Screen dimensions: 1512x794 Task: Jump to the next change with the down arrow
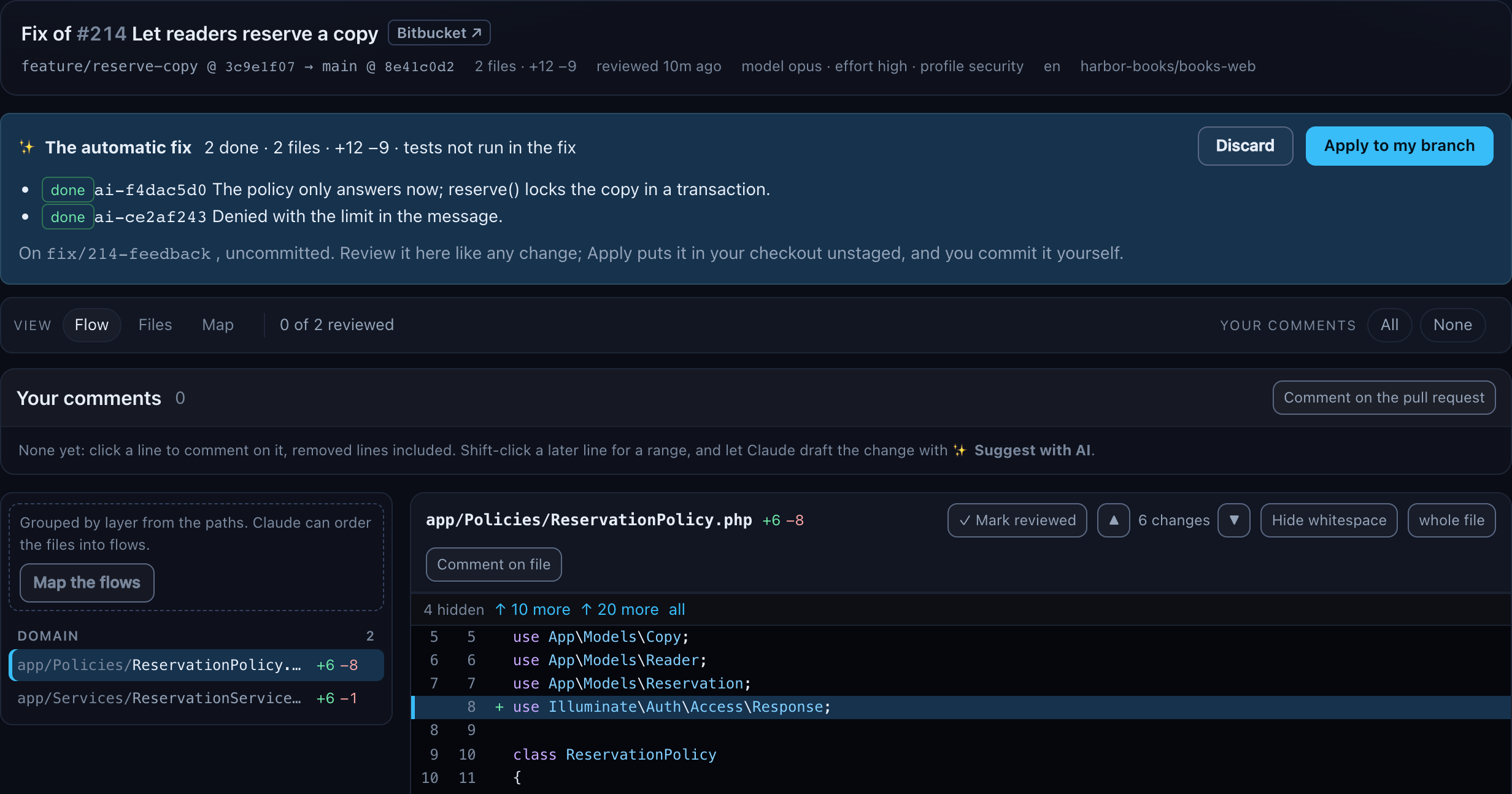pyautogui.click(x=1234, y=520)
